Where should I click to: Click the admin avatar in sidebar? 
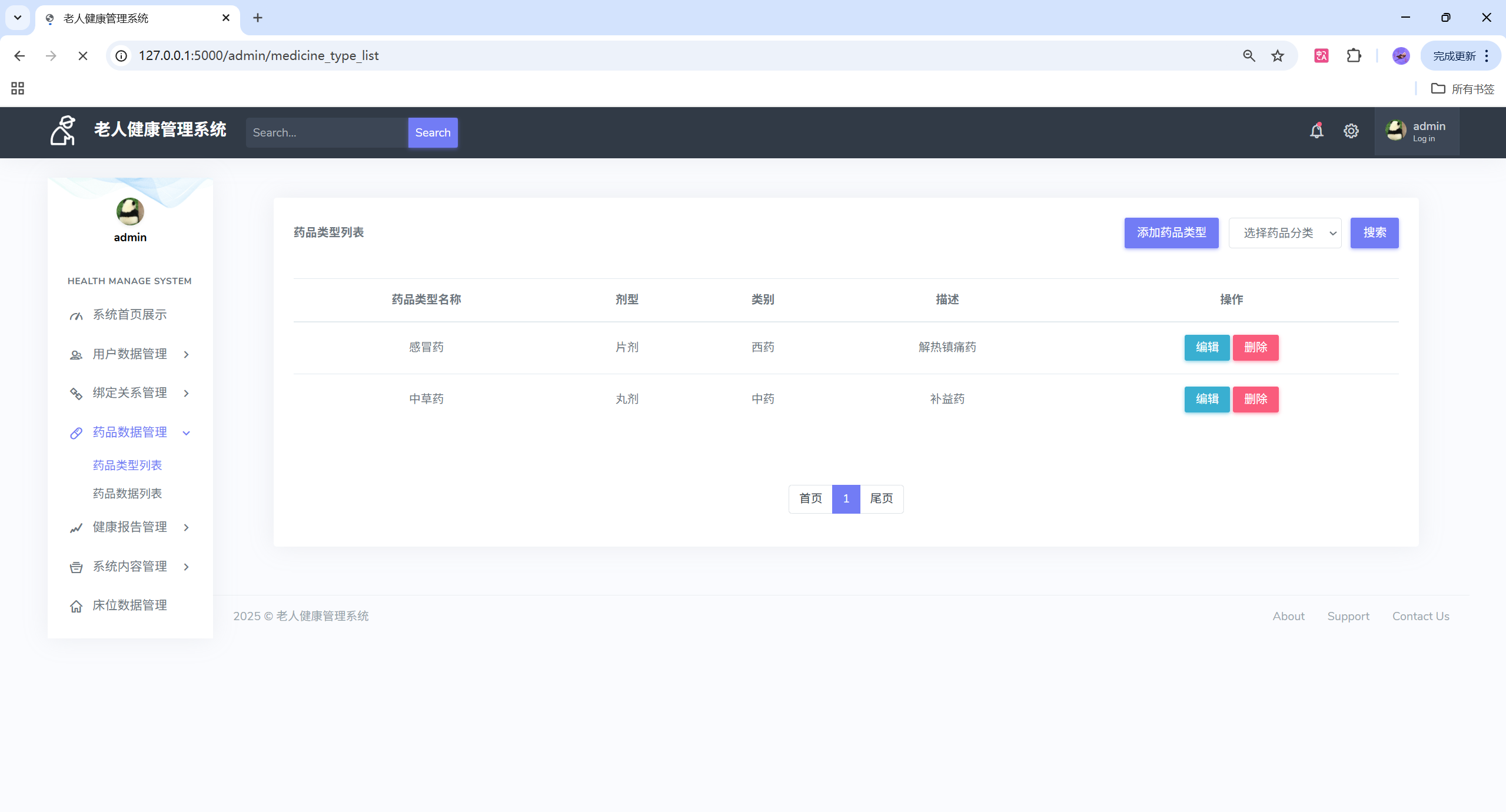pos(130,212)
